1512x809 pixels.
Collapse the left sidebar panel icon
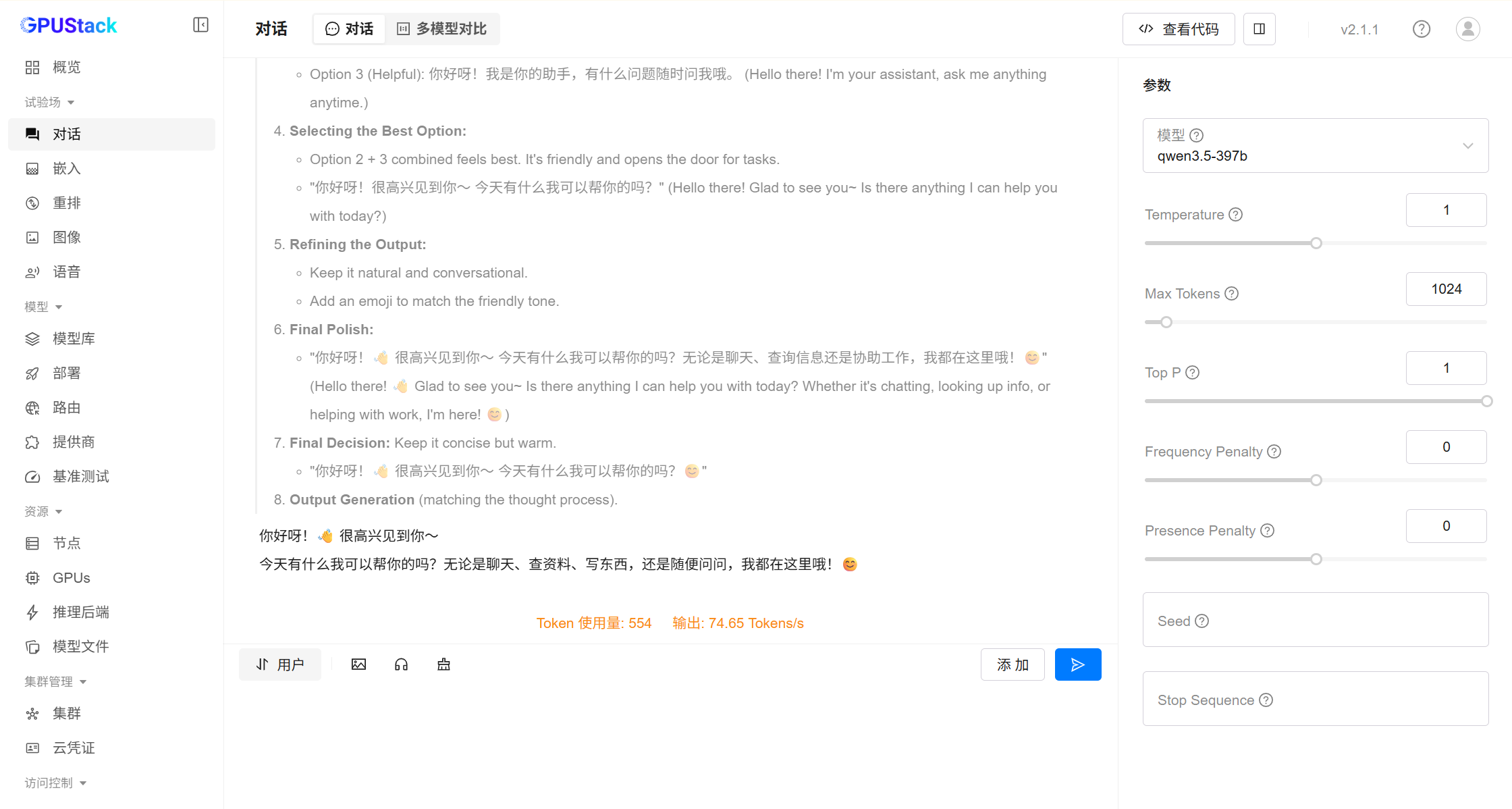tap(200, 25)
